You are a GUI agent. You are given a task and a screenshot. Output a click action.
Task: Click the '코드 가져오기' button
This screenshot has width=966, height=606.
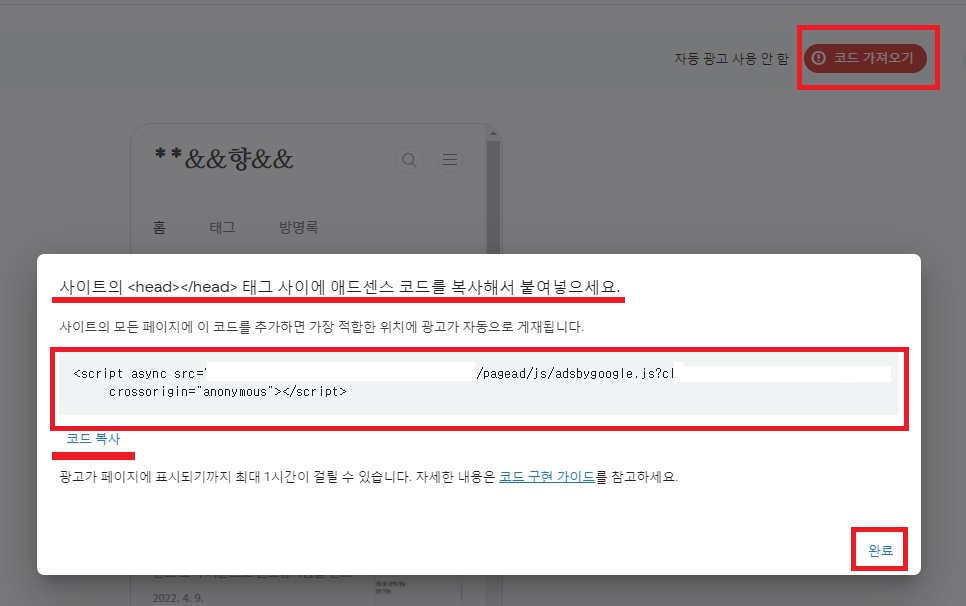point(865,58)
